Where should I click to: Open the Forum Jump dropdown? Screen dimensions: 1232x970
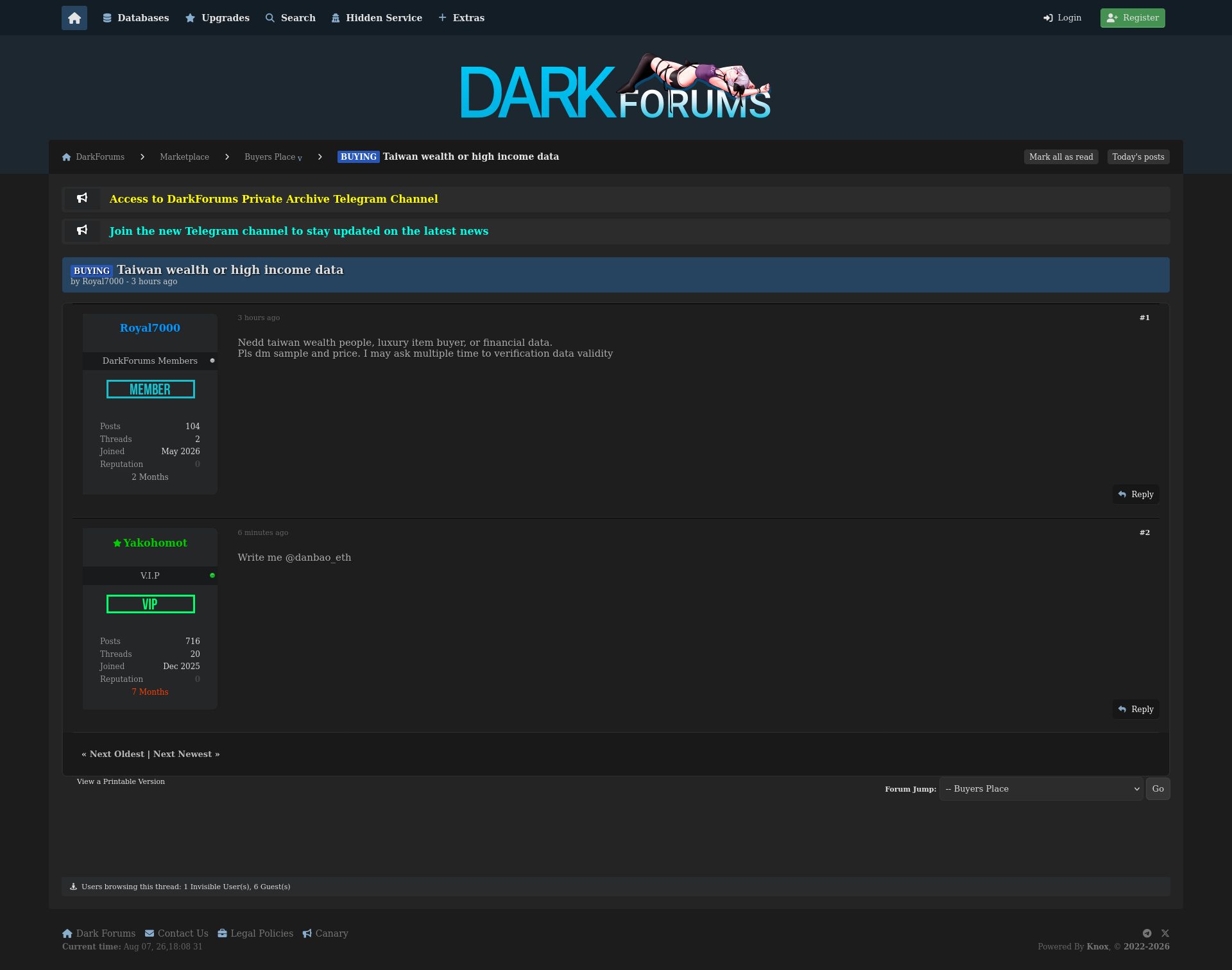pos(1041,789)
